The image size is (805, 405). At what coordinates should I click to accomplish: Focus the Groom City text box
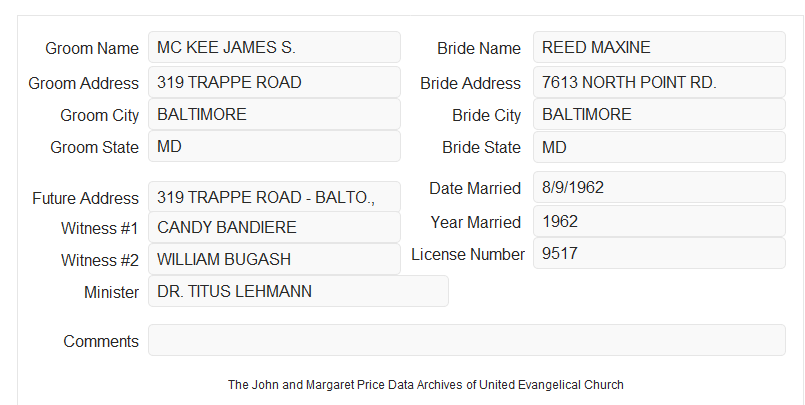(274, 114)
